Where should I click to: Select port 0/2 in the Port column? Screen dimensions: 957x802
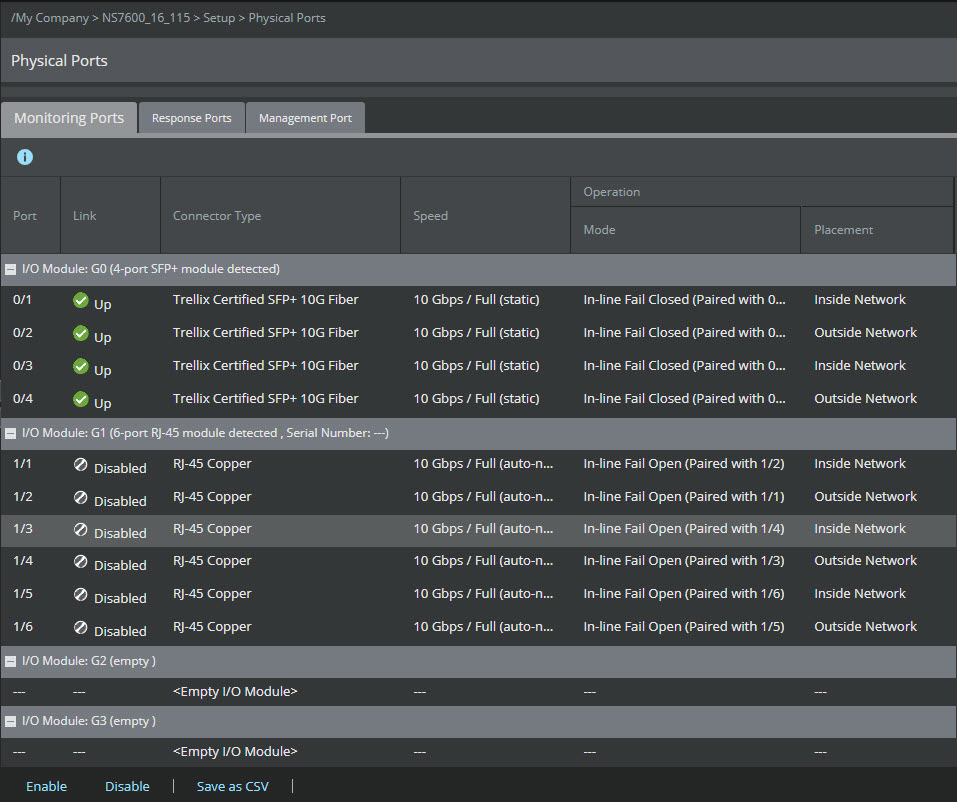(23, 333)
